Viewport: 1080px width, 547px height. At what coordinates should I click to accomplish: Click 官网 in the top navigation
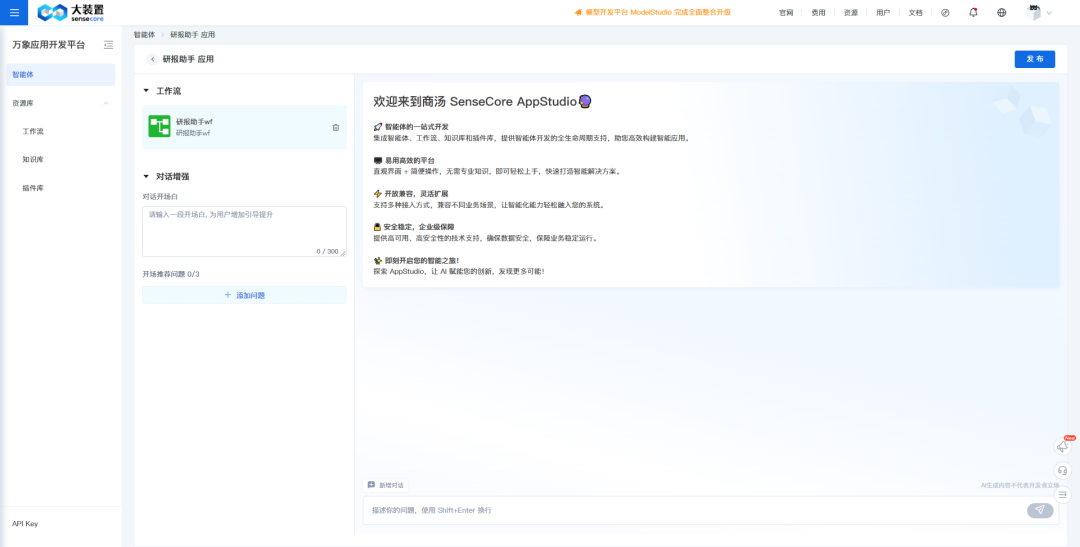tap(786, 12)
